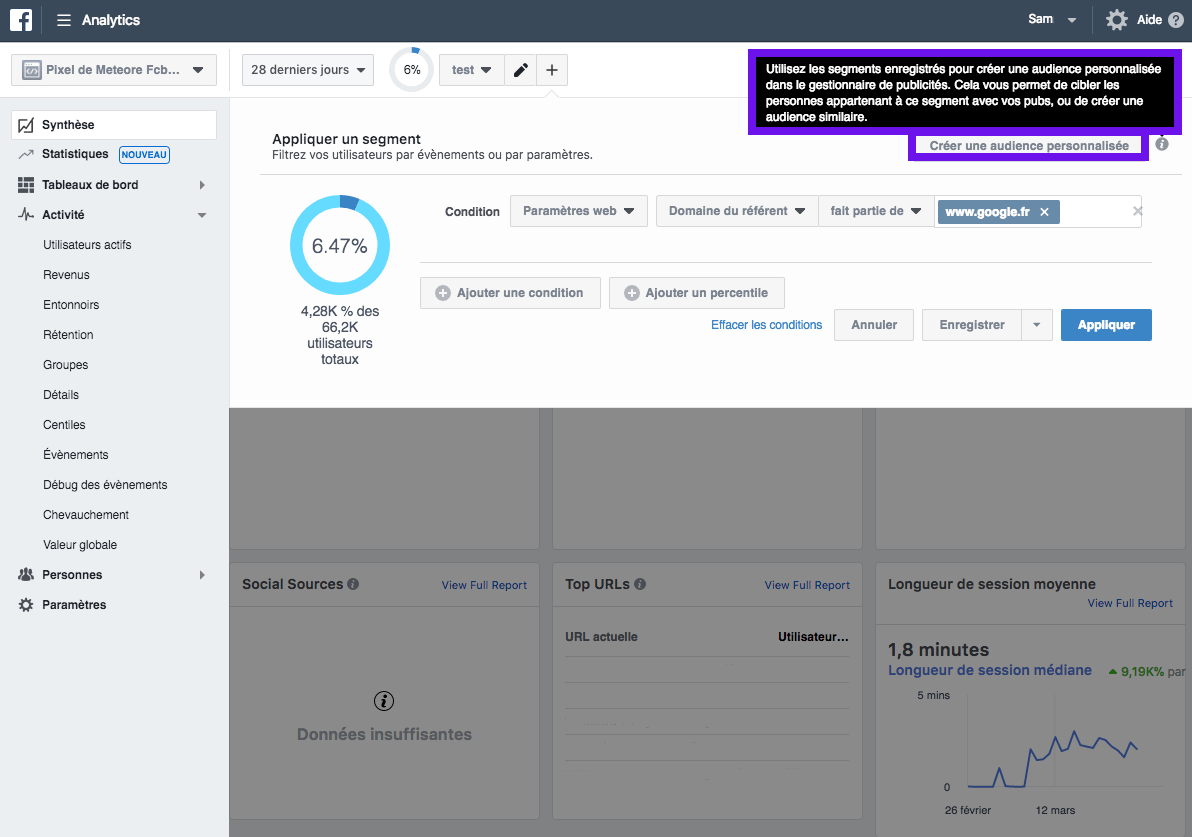This screenshot has height=837, width=1192.
Task: Expand the Personnes submenu arrow
Action: (202, 575)
